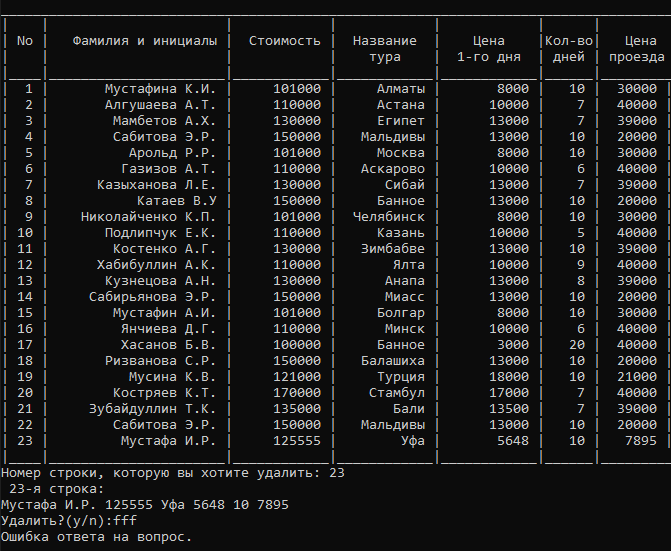Click the cost value 170000

tap(297, 393)
